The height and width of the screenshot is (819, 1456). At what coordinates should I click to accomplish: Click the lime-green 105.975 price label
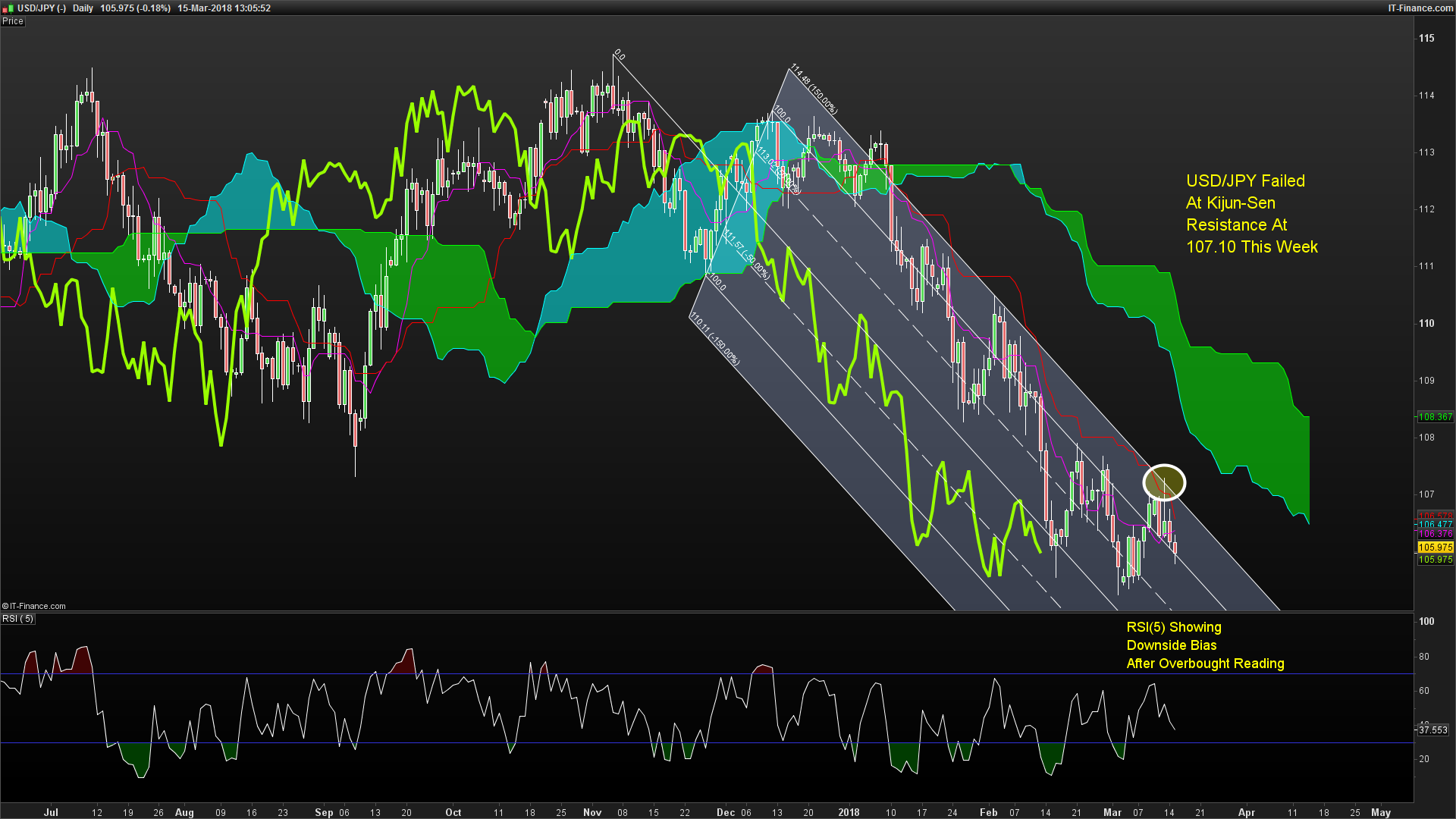click(1435, 560)
